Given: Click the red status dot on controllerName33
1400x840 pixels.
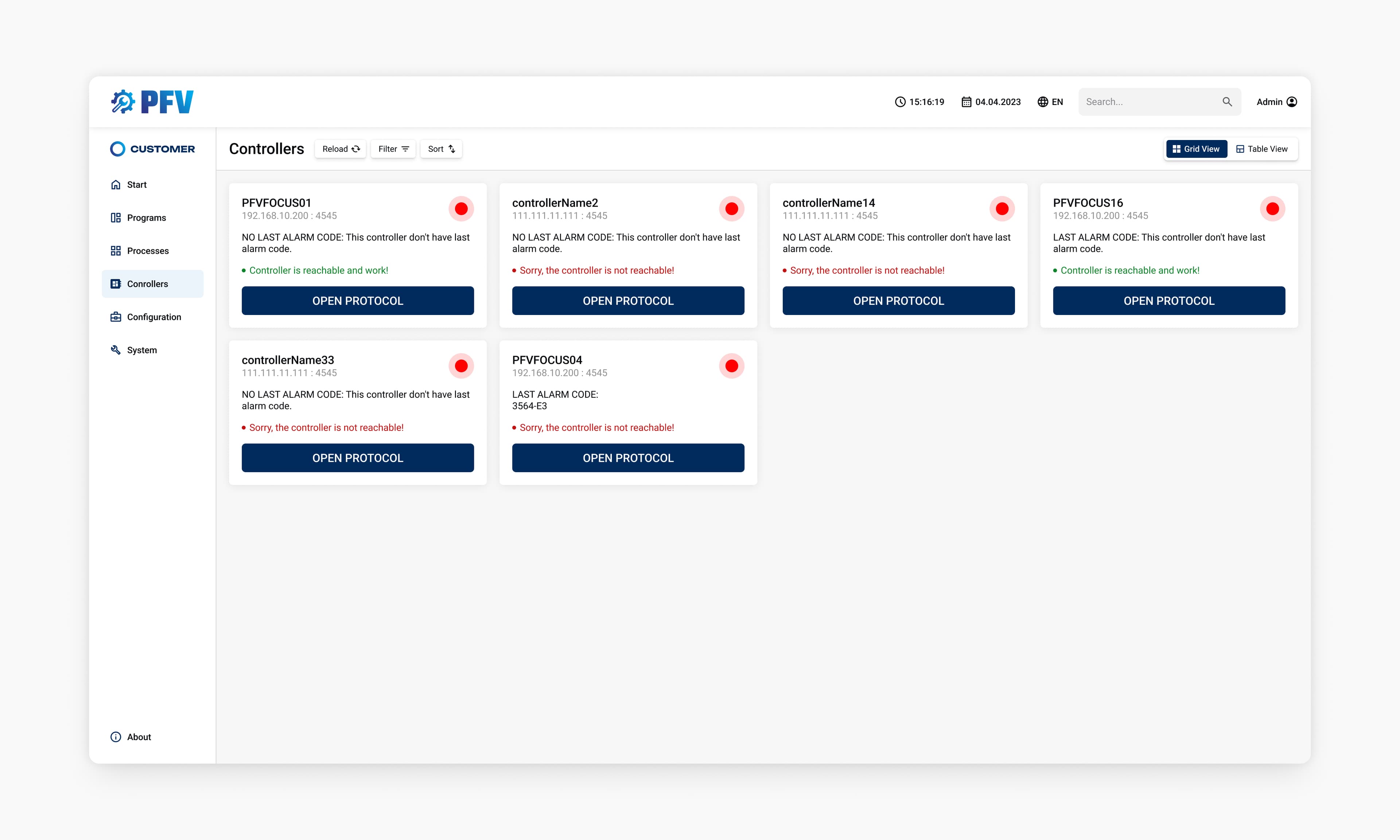Looking at the screenshot, I should click(461, 366).
